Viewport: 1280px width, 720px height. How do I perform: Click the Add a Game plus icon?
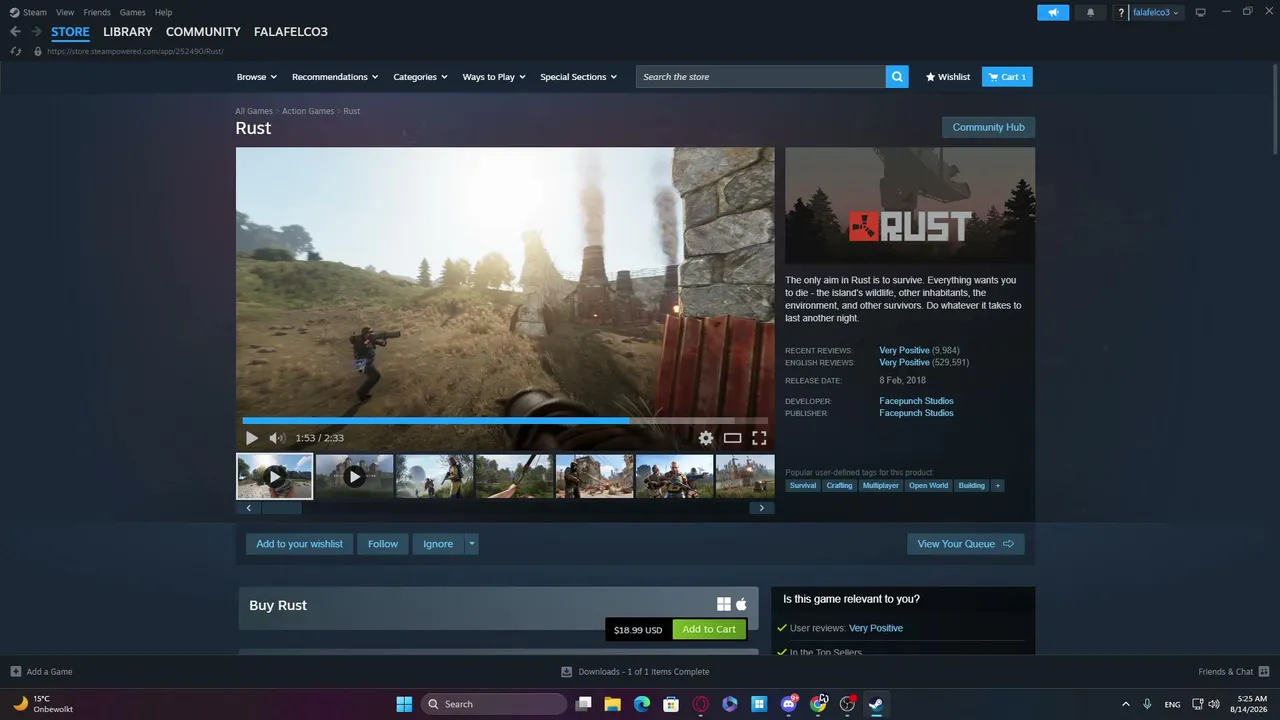coord(15,672)
